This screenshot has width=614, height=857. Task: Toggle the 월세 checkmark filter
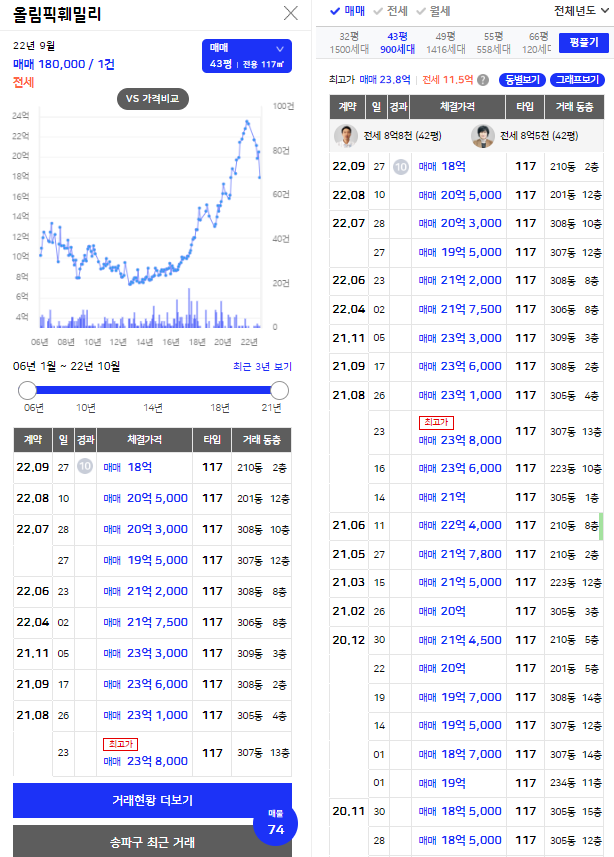[433, 11]
